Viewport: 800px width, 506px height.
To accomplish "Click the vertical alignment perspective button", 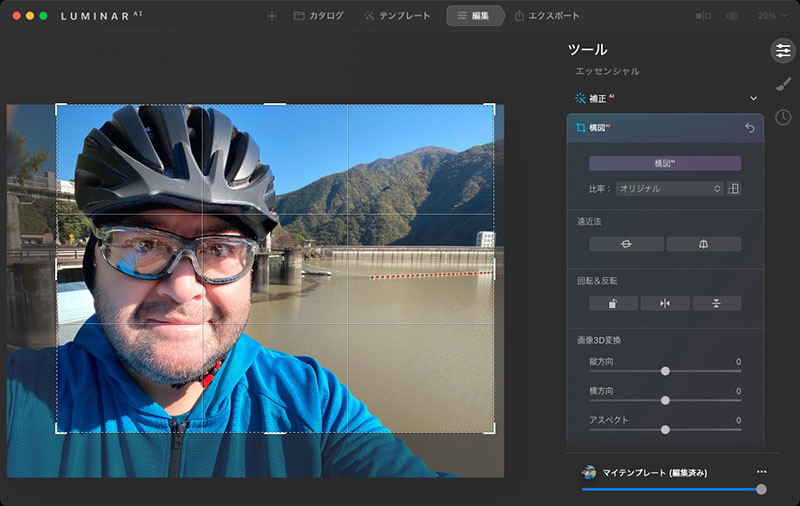I will point(704,244).
